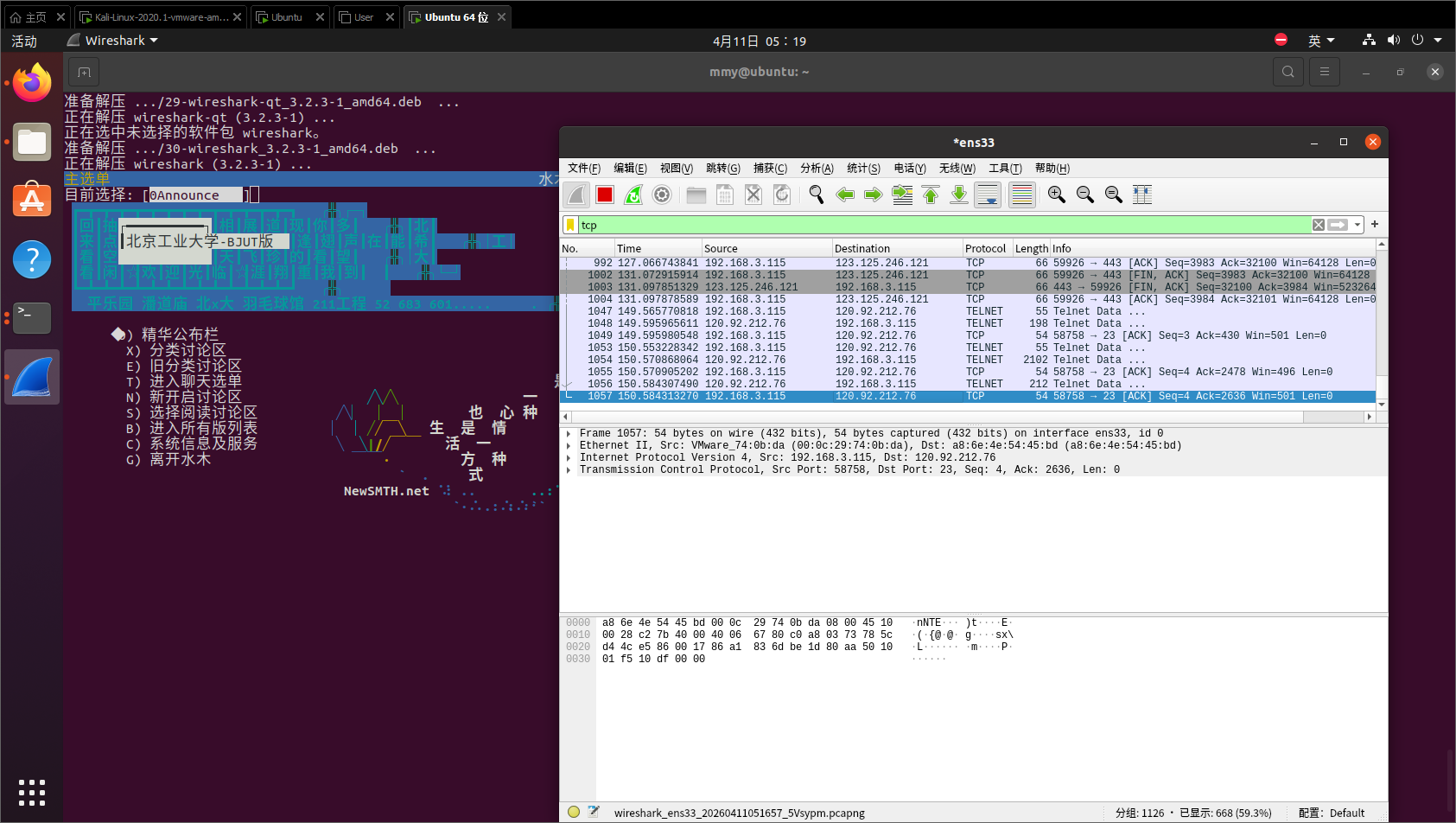The image size is (1456, 823).
Task: Jump to the first packet
Action: (x=931, y=195)
